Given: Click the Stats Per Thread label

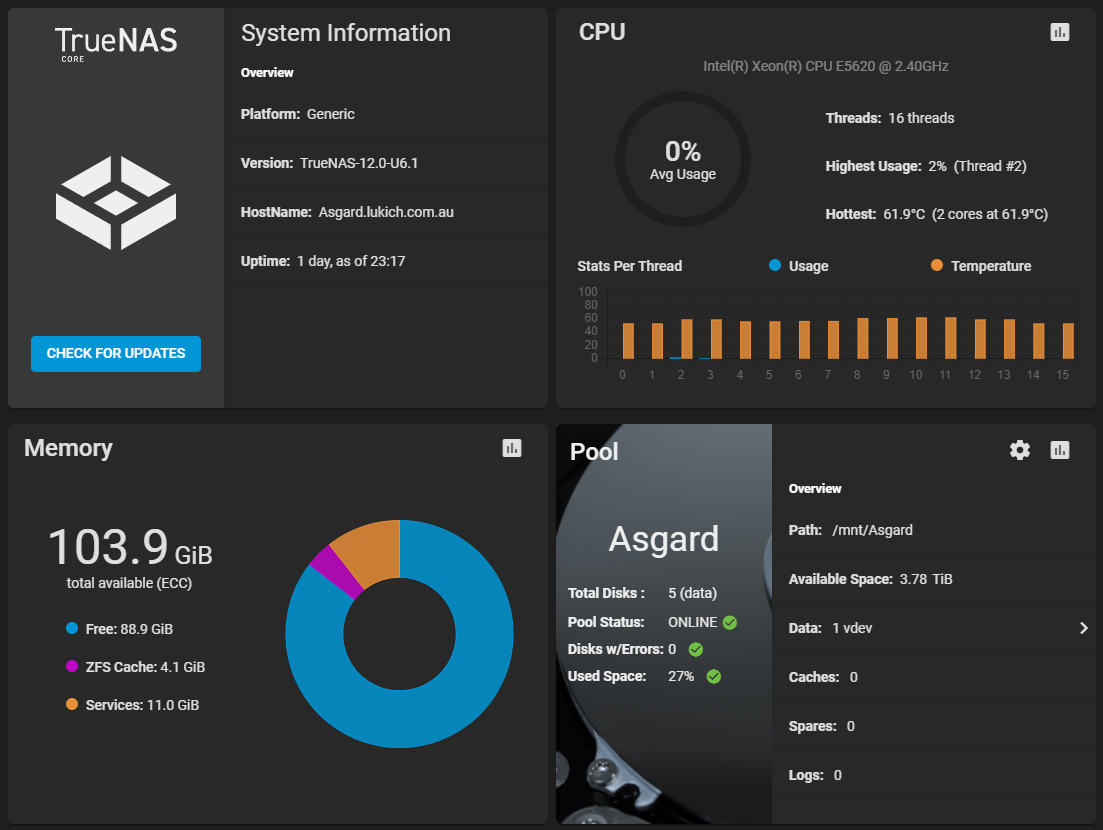Looking at the screenshot, I should [x=630, y=266].
